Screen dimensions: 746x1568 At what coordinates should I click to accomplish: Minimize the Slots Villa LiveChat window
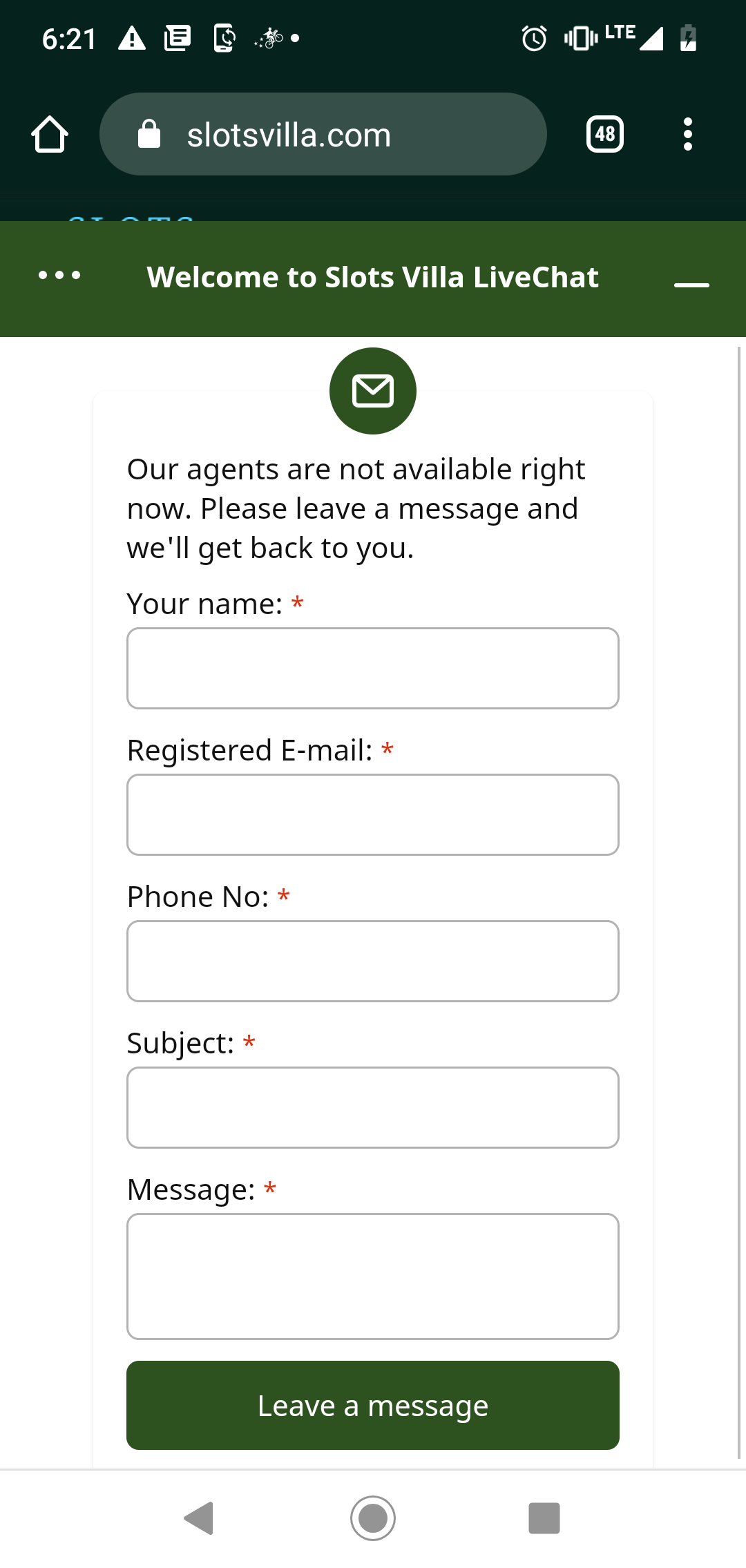[x=691, y=284]
